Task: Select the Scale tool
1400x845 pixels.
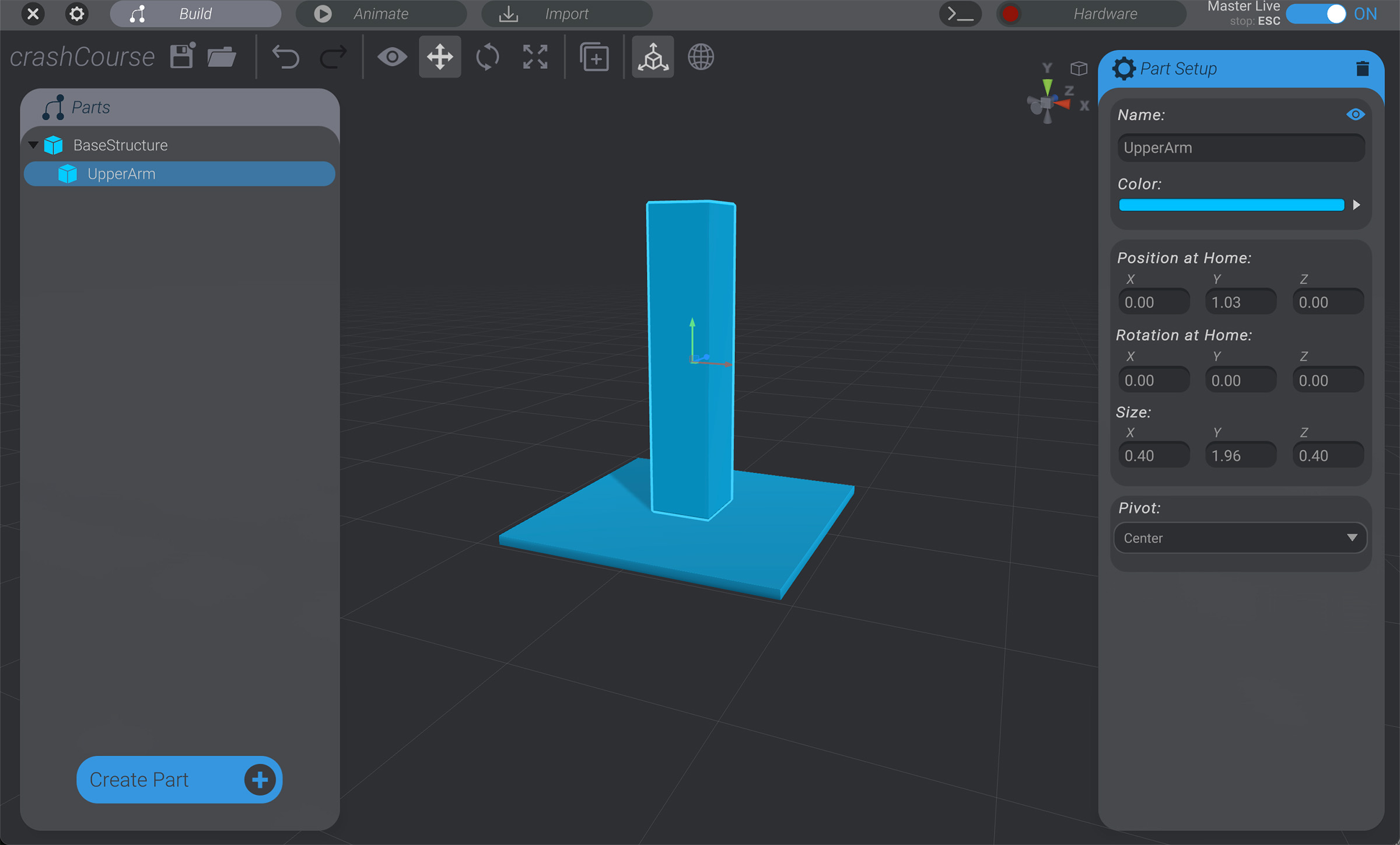Action: 535,57
